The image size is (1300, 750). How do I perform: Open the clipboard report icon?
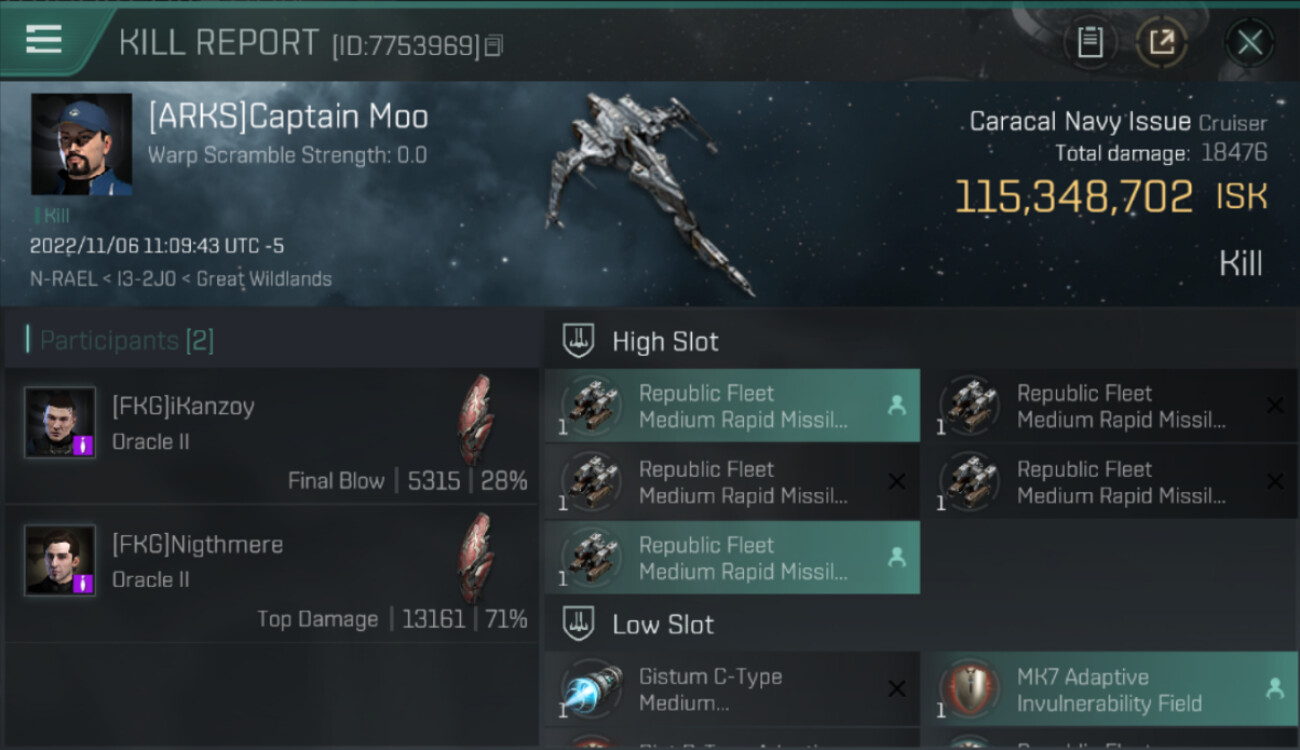coord(1089,43)
